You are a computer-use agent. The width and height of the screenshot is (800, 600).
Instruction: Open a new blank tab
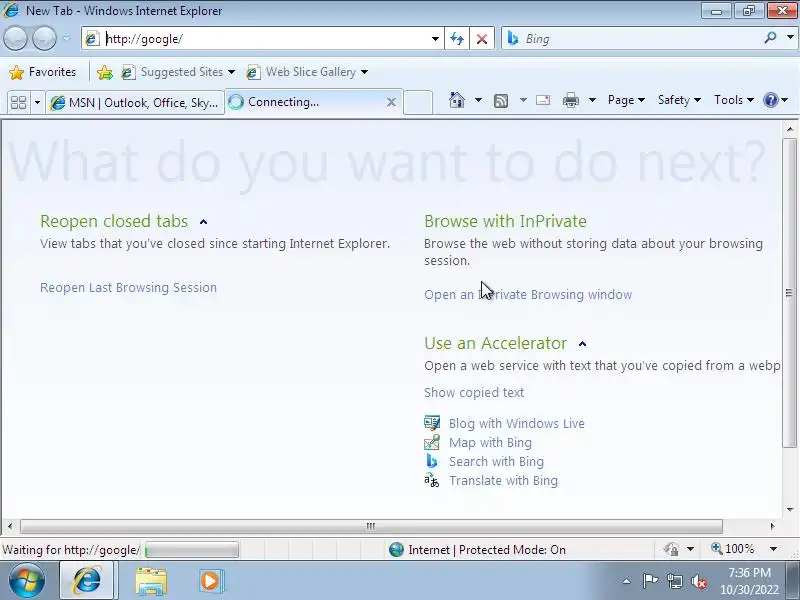tap(418, 102)
